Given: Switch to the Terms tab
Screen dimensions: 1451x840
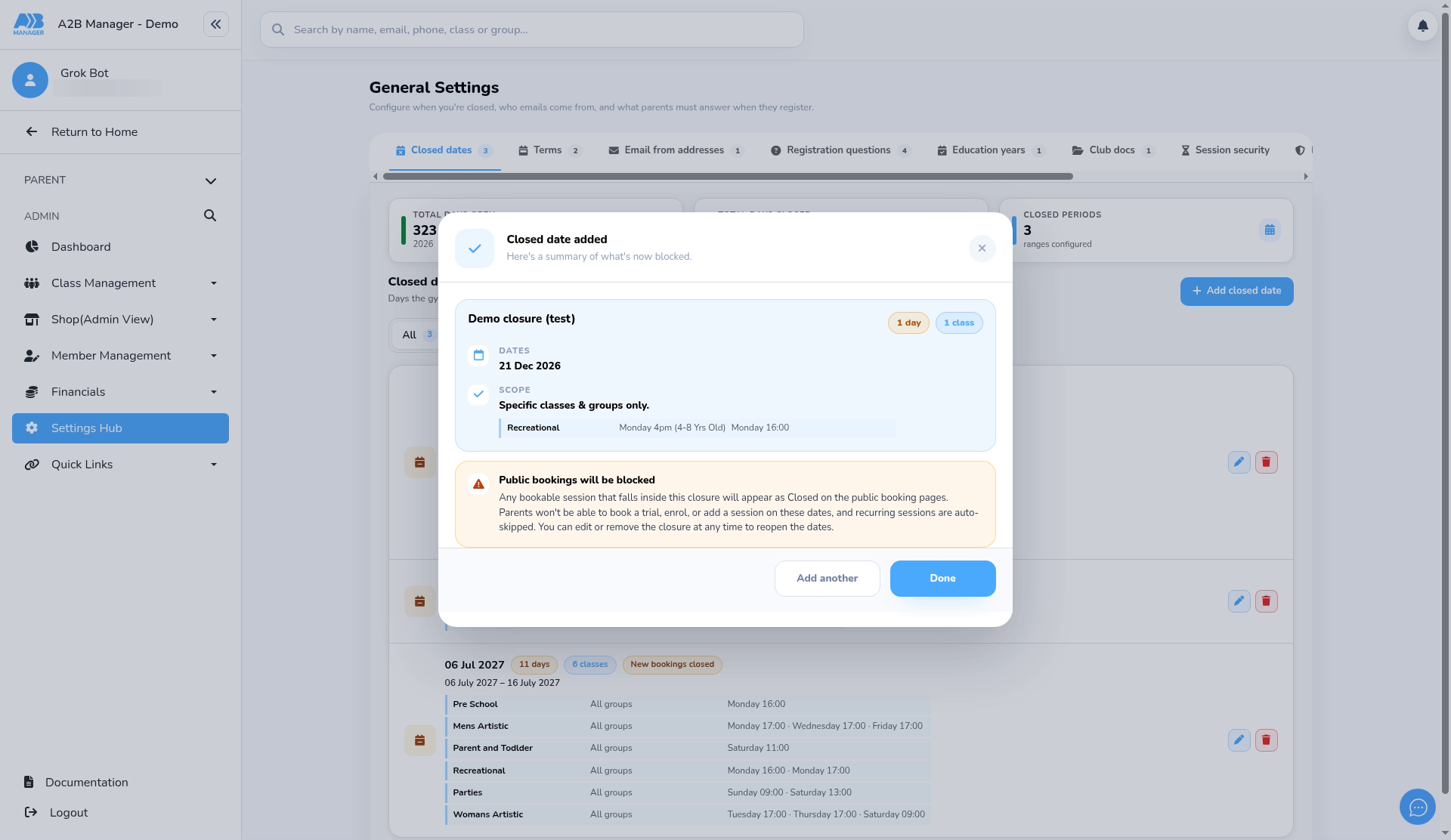Looking at the screenshot, I should click(x=549, y=150).
